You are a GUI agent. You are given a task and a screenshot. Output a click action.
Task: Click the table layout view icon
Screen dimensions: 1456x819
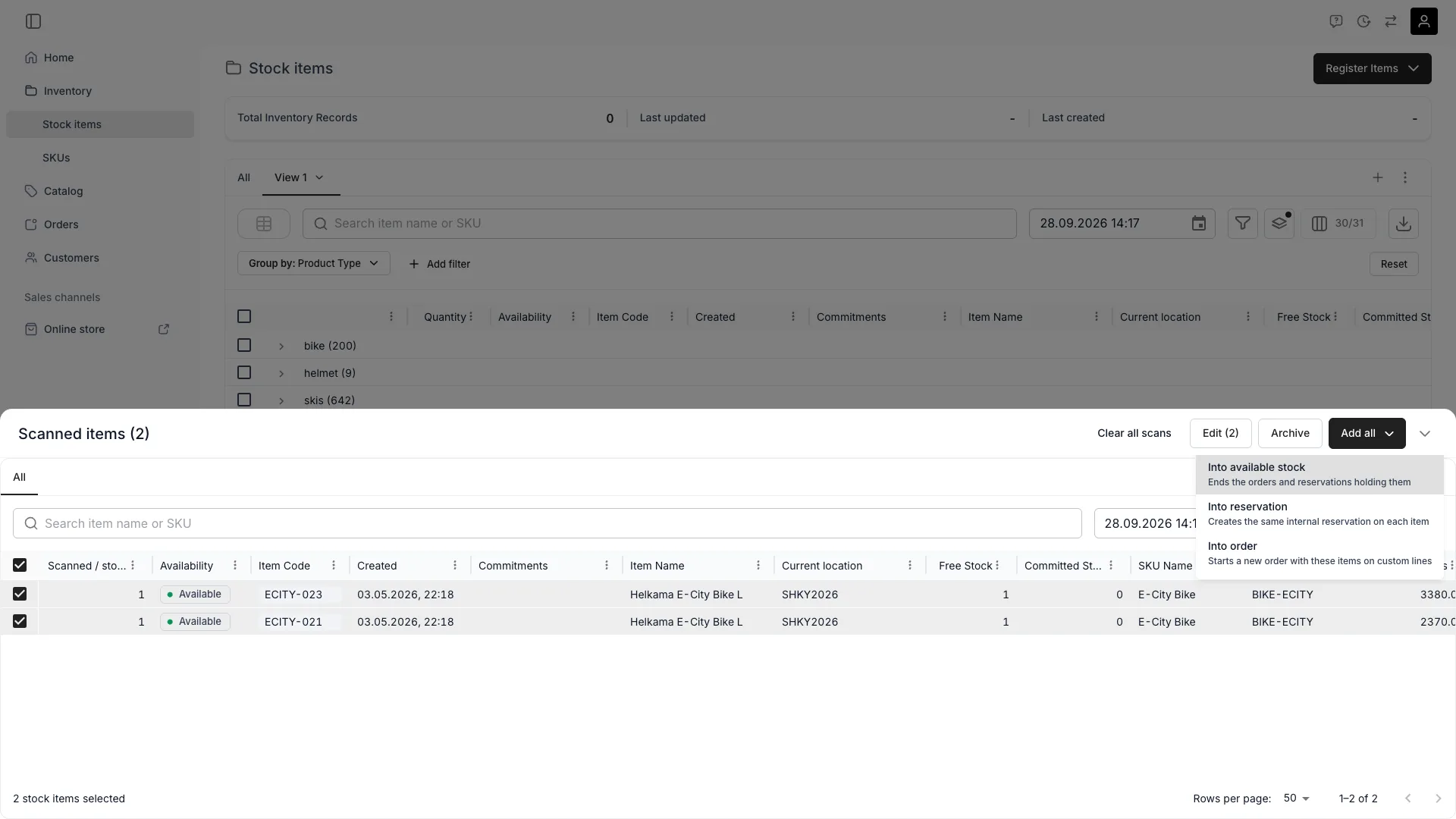click(264, 224)
